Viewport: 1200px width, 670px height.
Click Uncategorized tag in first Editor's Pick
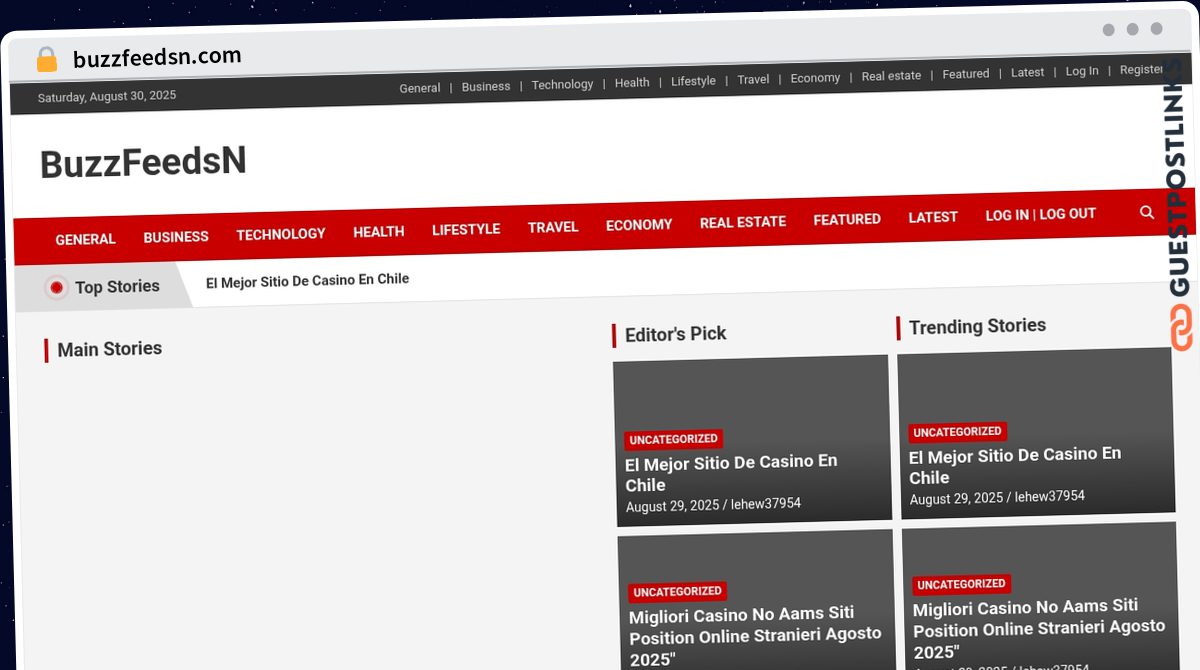(x=673, y=439)
